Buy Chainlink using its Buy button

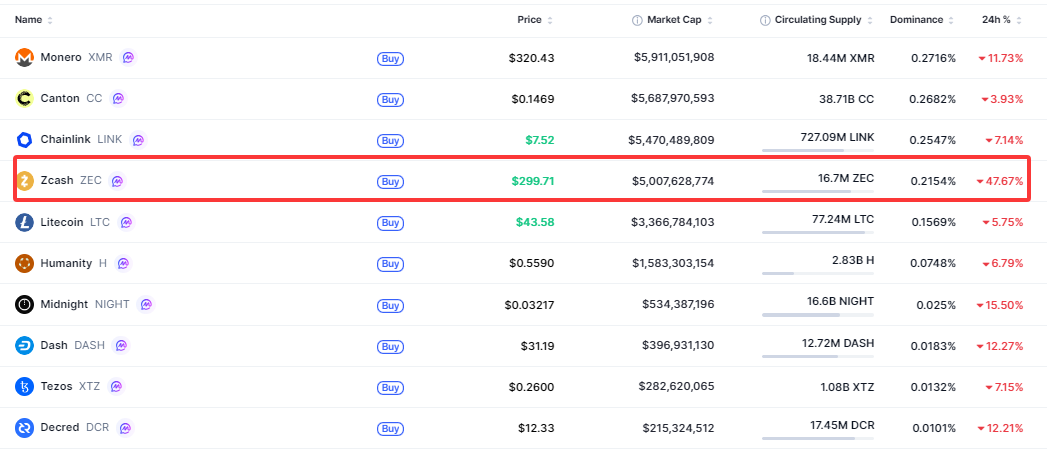point(390,141)
